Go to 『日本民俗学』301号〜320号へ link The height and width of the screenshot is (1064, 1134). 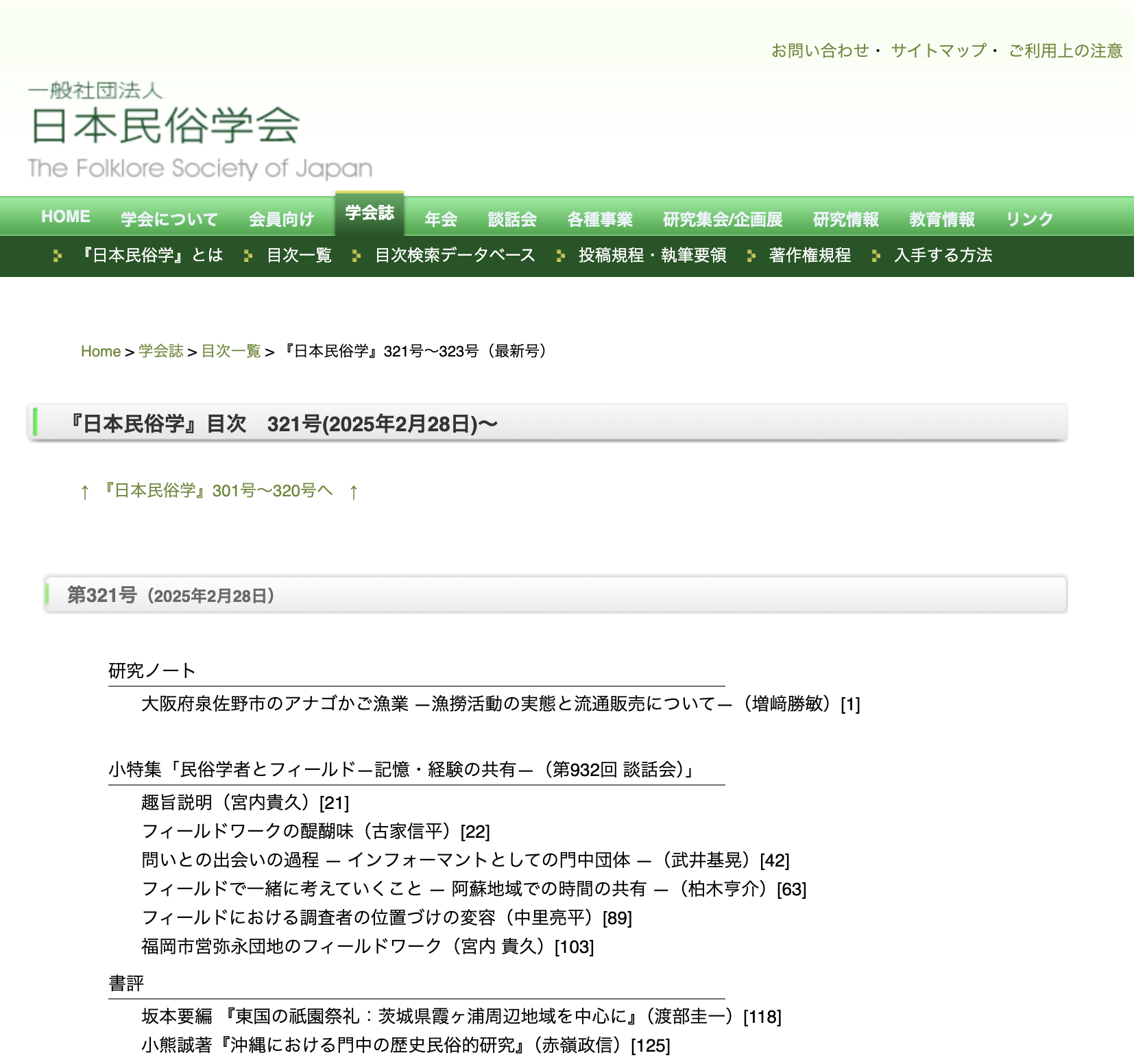tap(218, 491)
